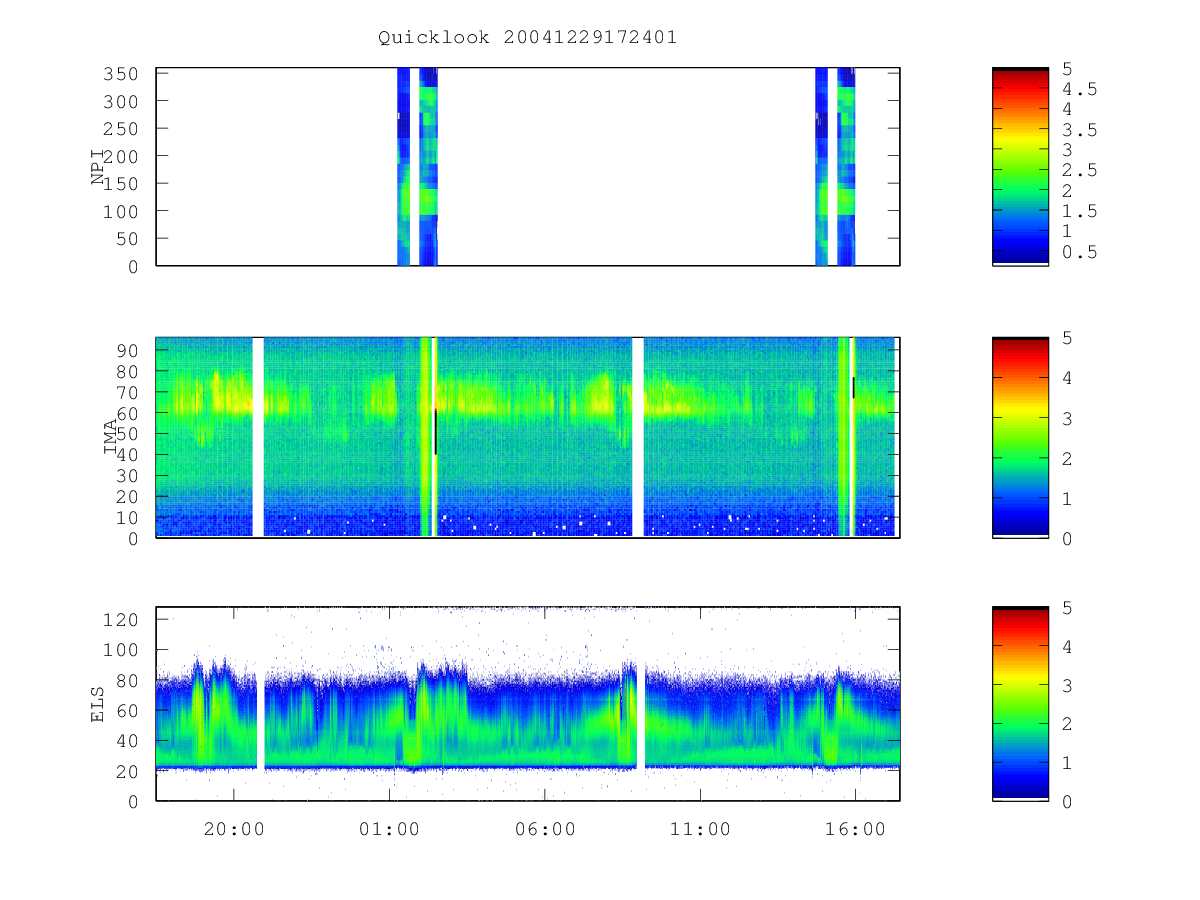The height and width of the screenshot is (900, 1200).
Task: Select the IMA axis label
Action: click(x=112, y=437)
